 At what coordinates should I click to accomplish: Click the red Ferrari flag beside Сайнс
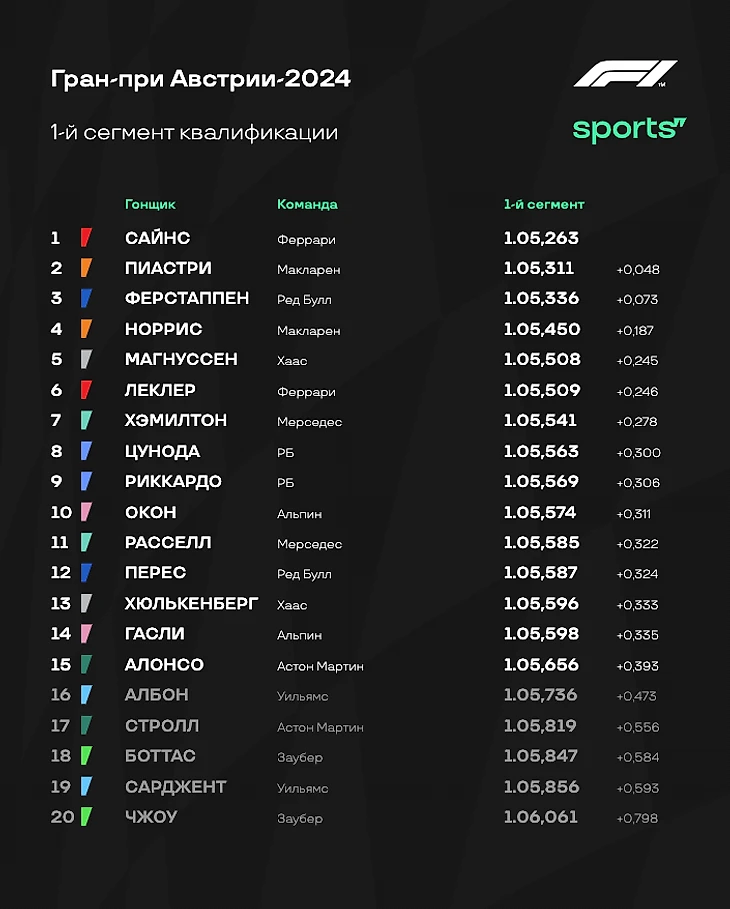86,238
